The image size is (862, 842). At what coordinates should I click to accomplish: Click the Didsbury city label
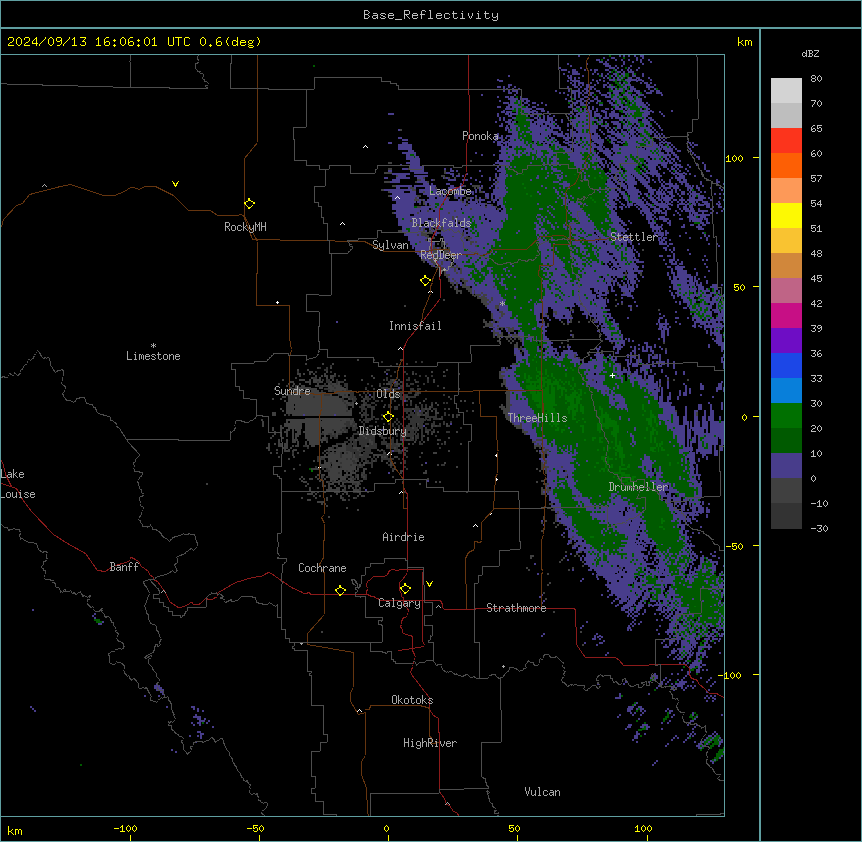[x=382, y=431]
